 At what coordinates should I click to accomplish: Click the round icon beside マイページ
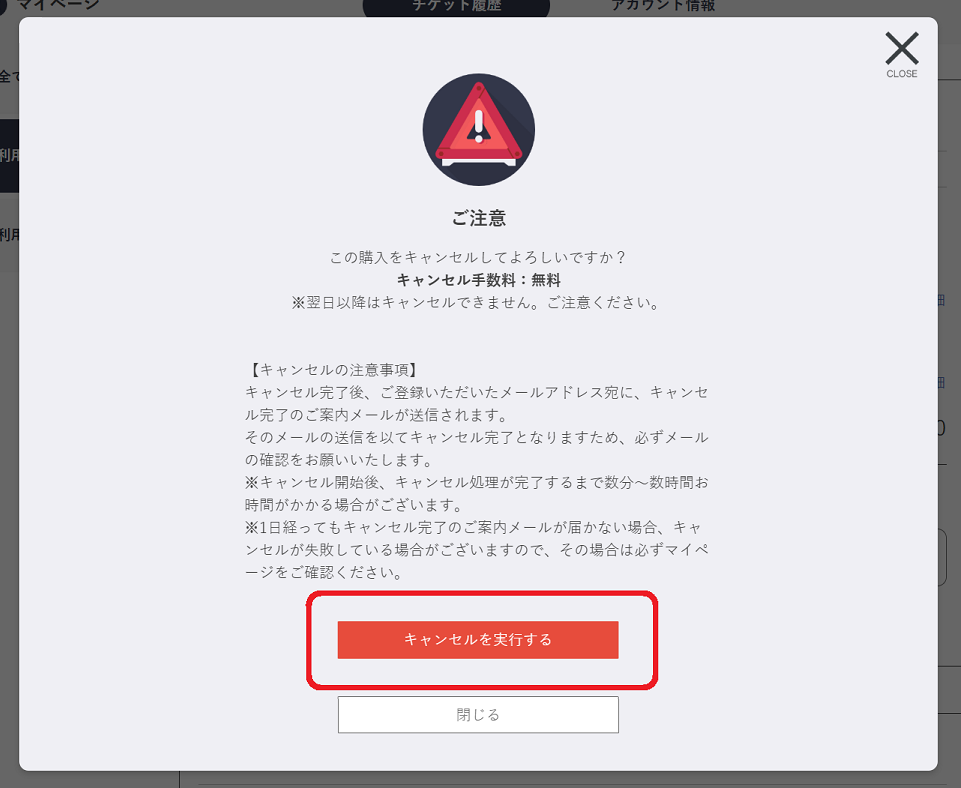(2, 6)
